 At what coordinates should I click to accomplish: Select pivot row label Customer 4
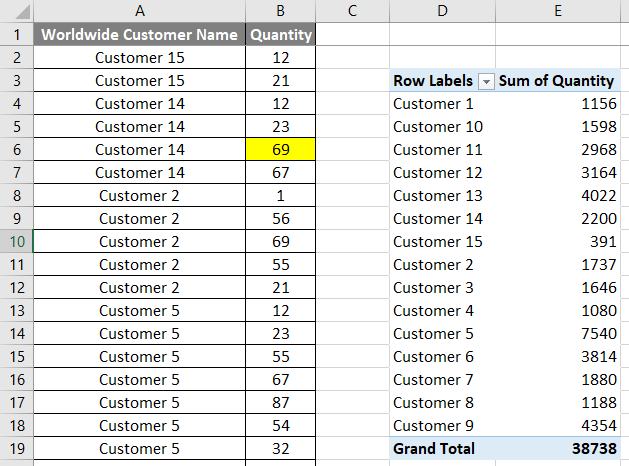(x=442, y=310)
